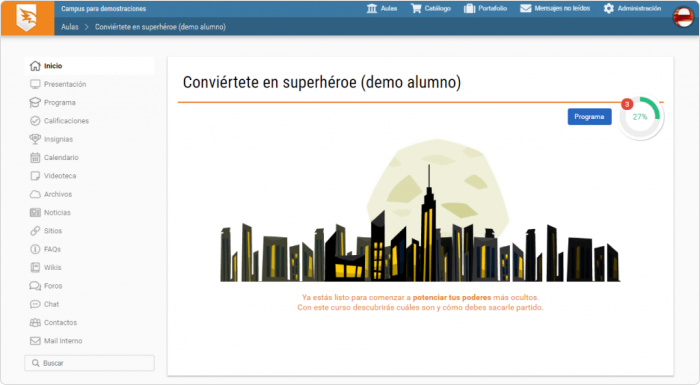Click the red notification badge 3
Image resolution: width=700 pixels, height=385 pixels.
(627, 104)
